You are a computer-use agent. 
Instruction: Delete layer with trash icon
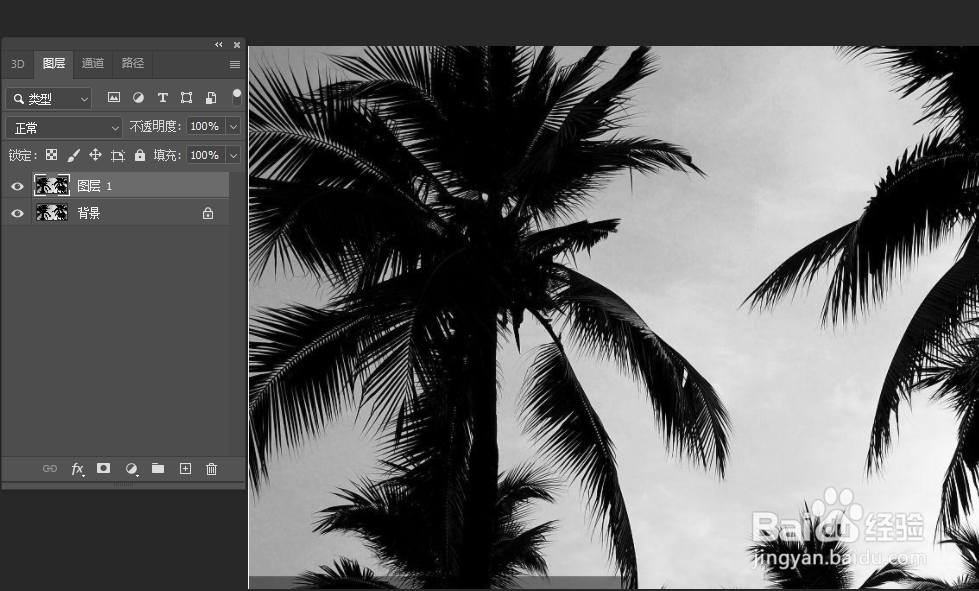(212, 469)
